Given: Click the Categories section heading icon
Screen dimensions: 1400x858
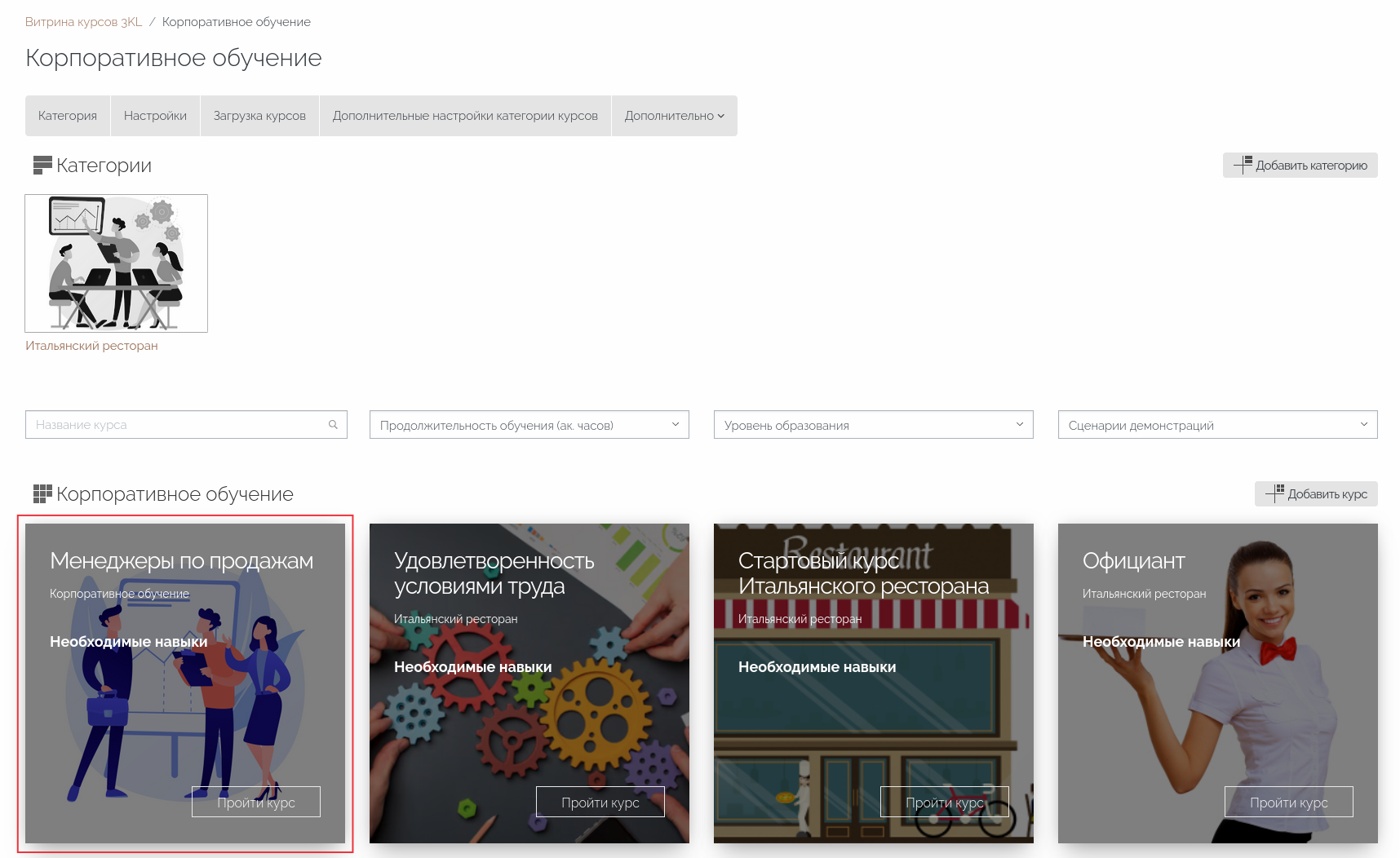Looking at the screenshot, I should [42, 166].
